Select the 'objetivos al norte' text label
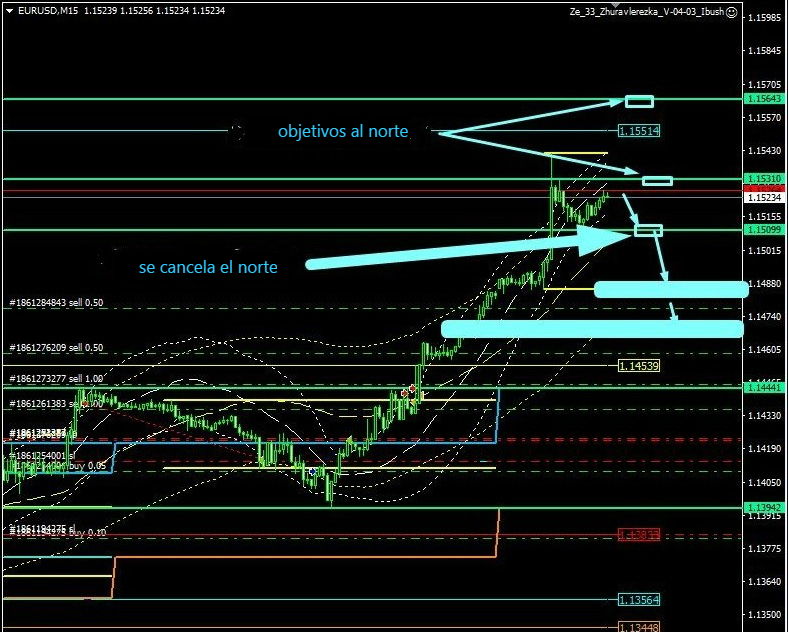788x632 pixels. tap(342, 131)
